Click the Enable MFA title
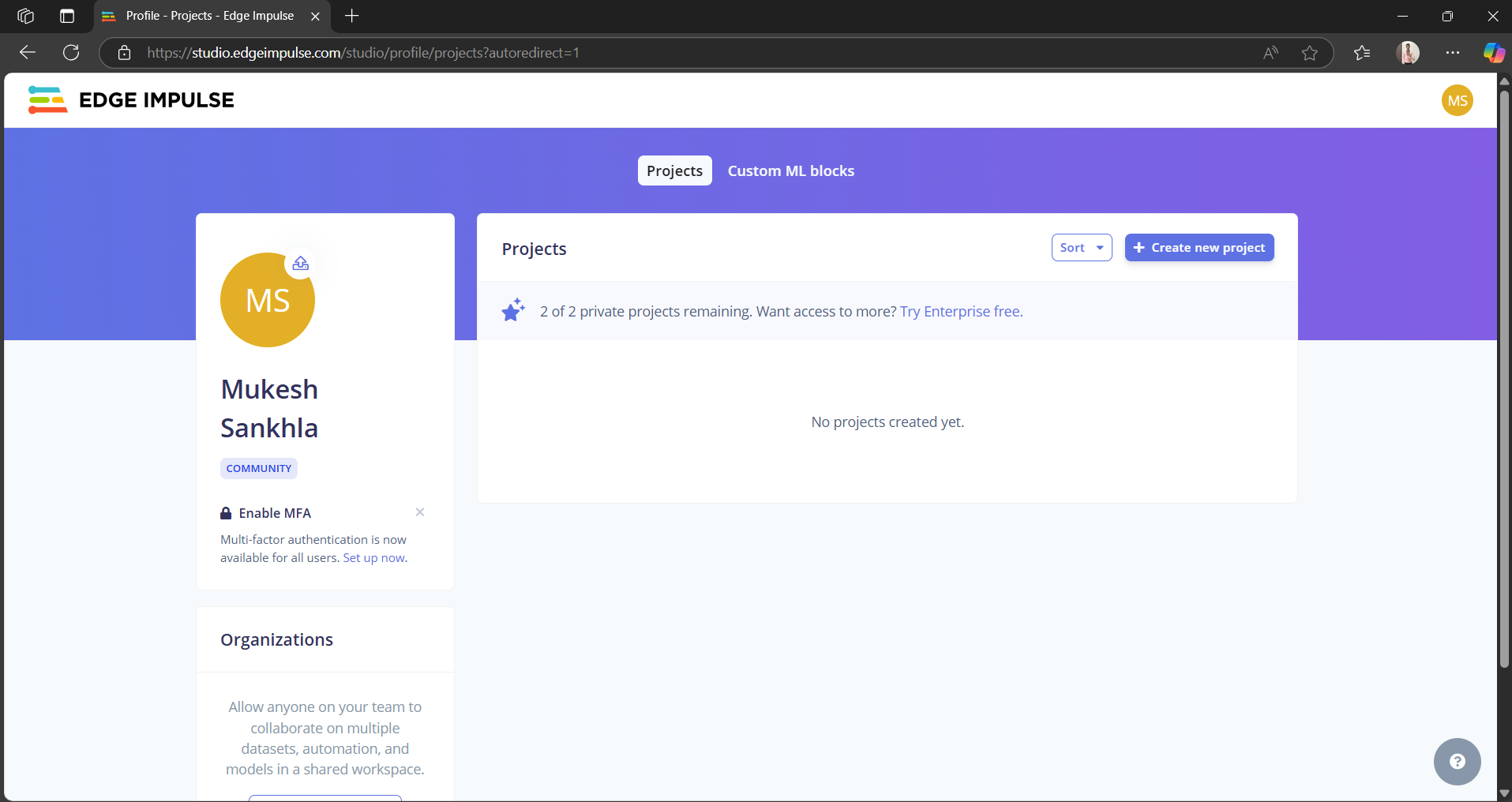 (x=275, y=513)
